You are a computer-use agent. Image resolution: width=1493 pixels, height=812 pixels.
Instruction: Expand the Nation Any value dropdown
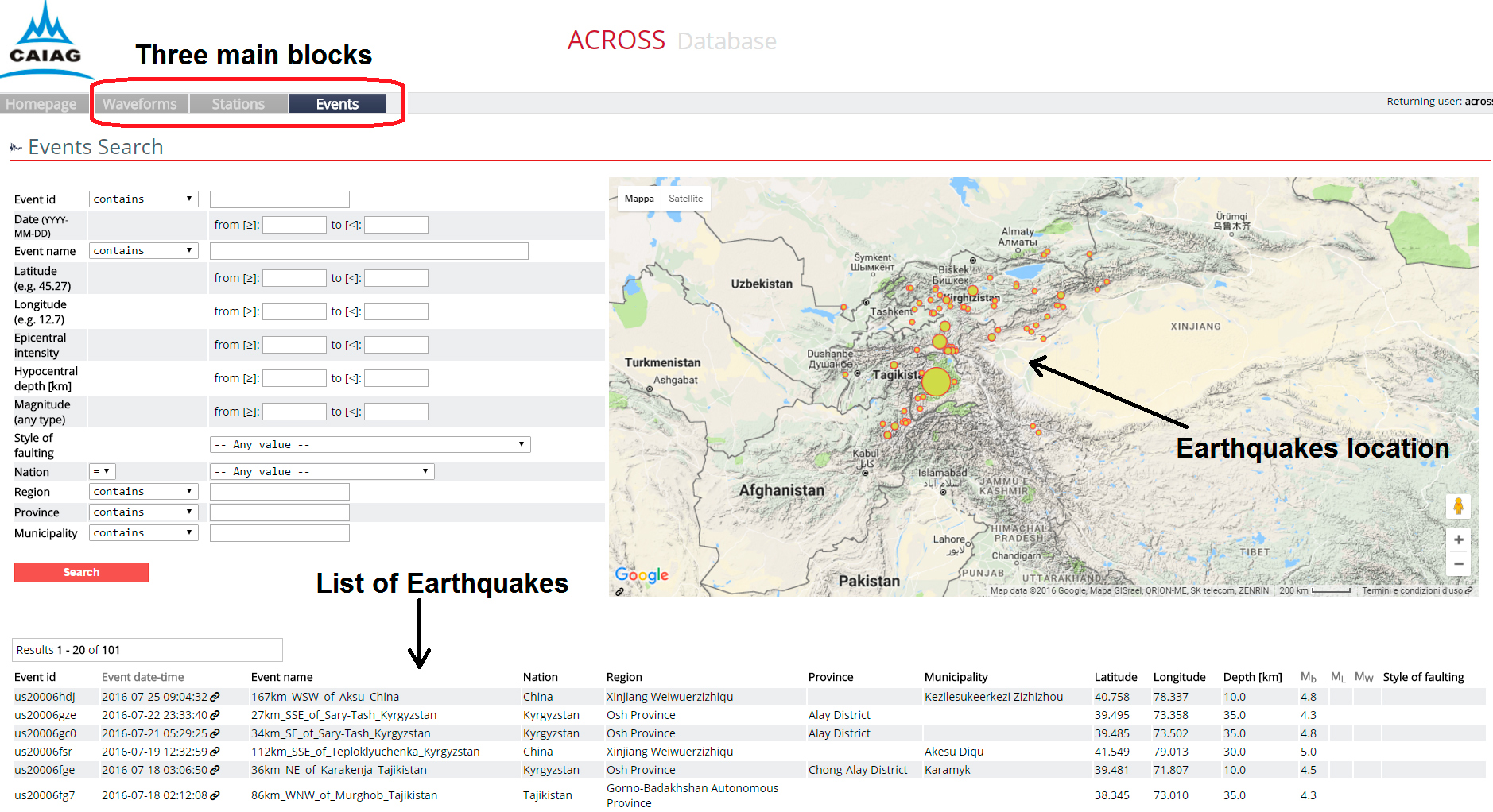pyautogui.click(x=322, y=472)
